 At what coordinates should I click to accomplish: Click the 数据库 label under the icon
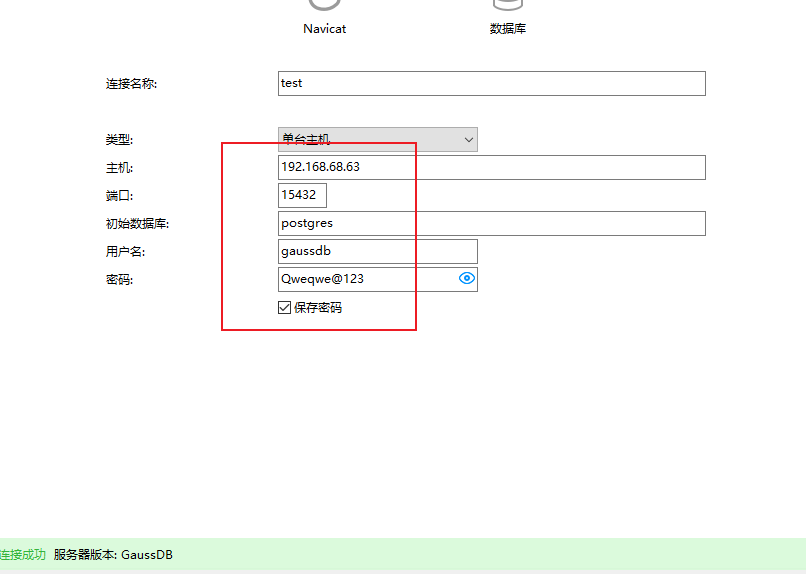click(508, 29)
